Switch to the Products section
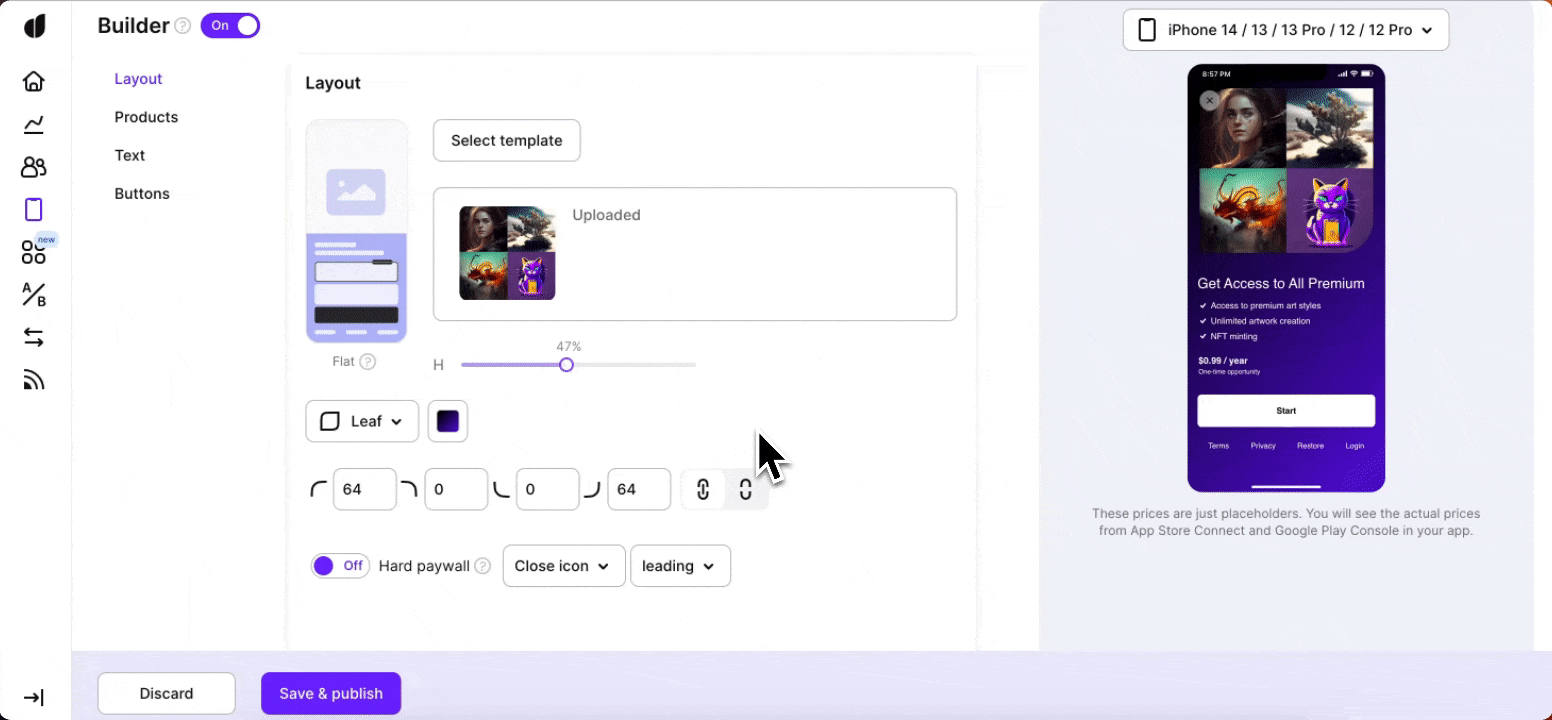The width and height of the screenshot is (1552, 720). (x=146, y=117)
